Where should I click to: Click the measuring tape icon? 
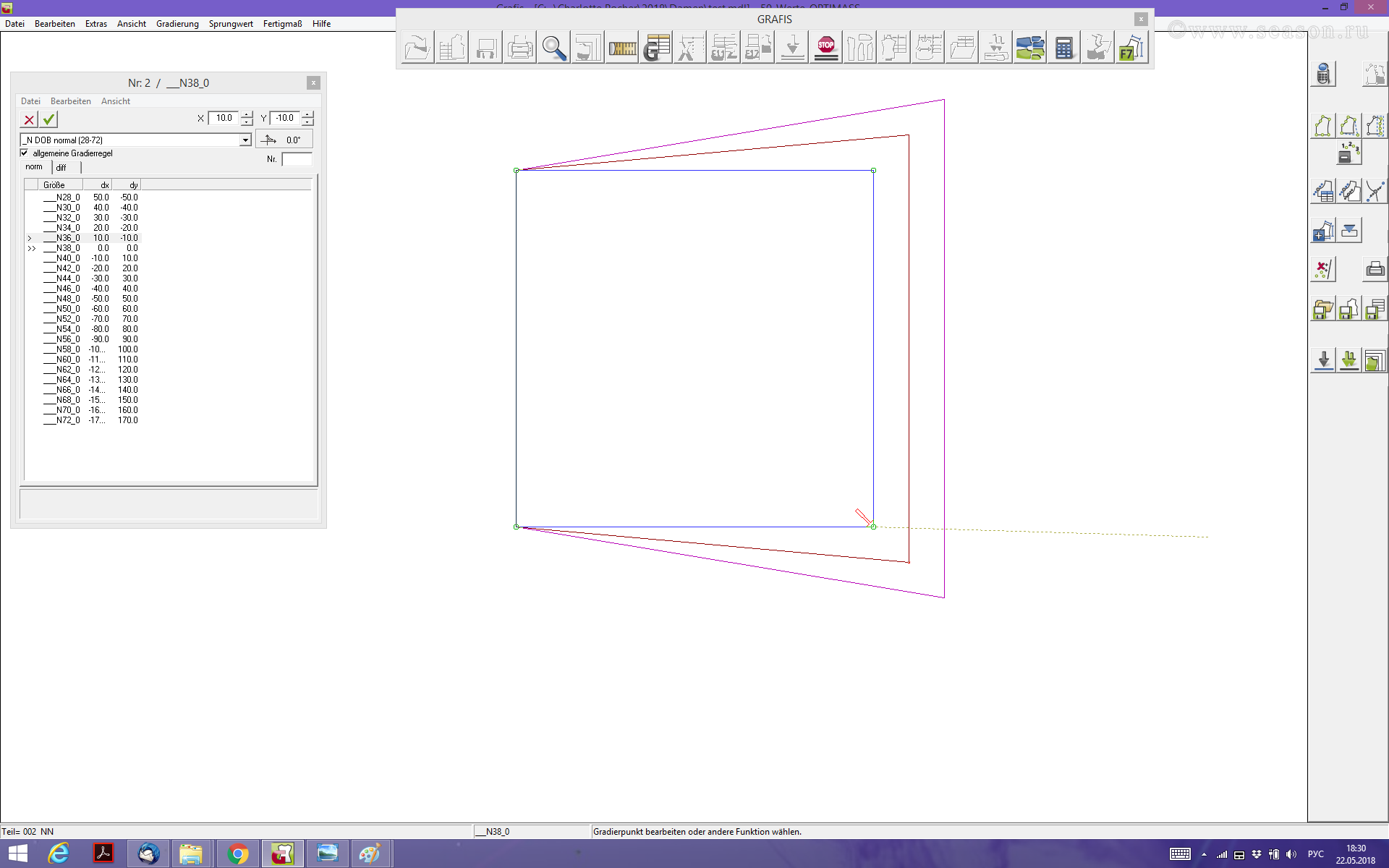pyautogui.click(x=622, y=48)
